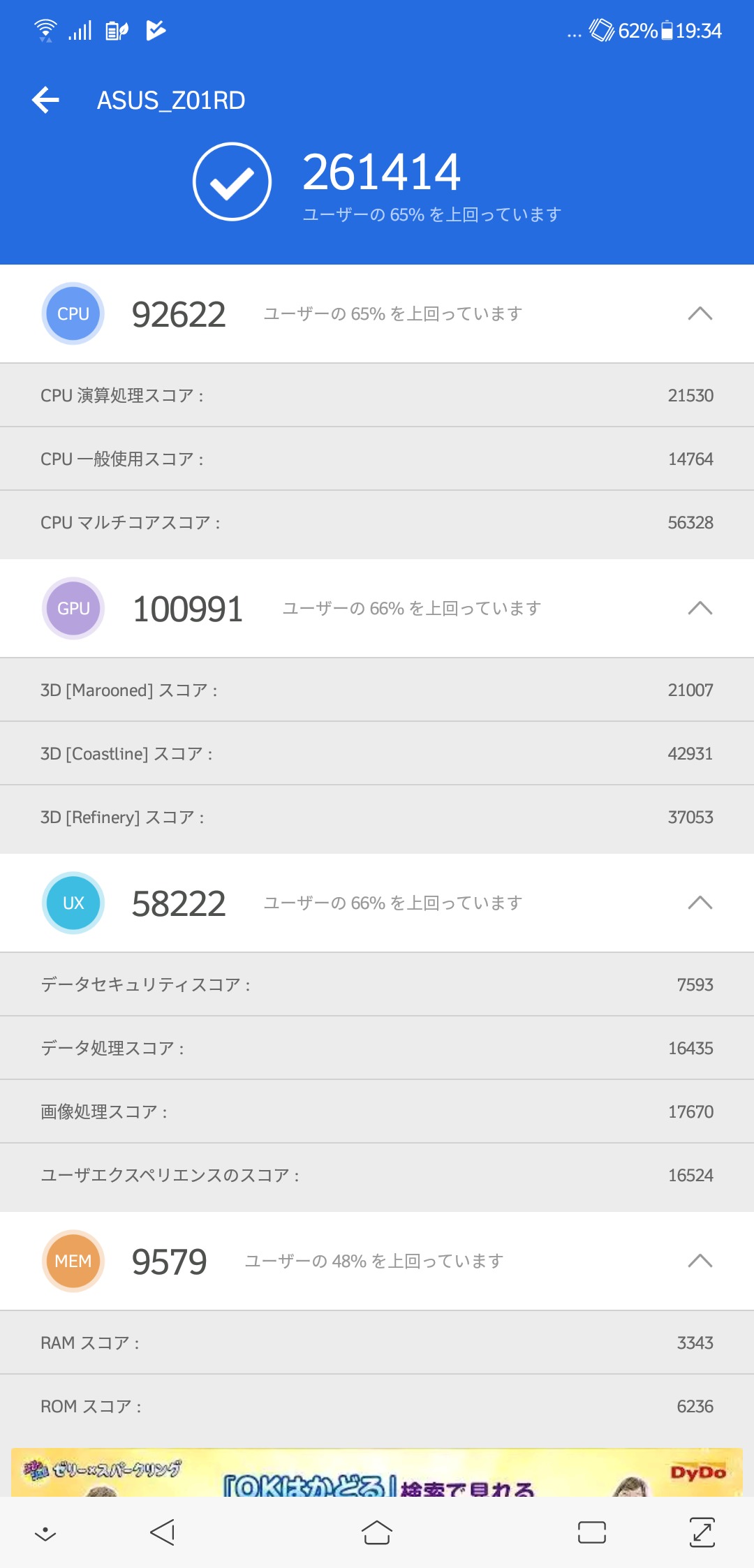
Task: Collapse the MEM score section
Action: click(x=700, y=1262)
